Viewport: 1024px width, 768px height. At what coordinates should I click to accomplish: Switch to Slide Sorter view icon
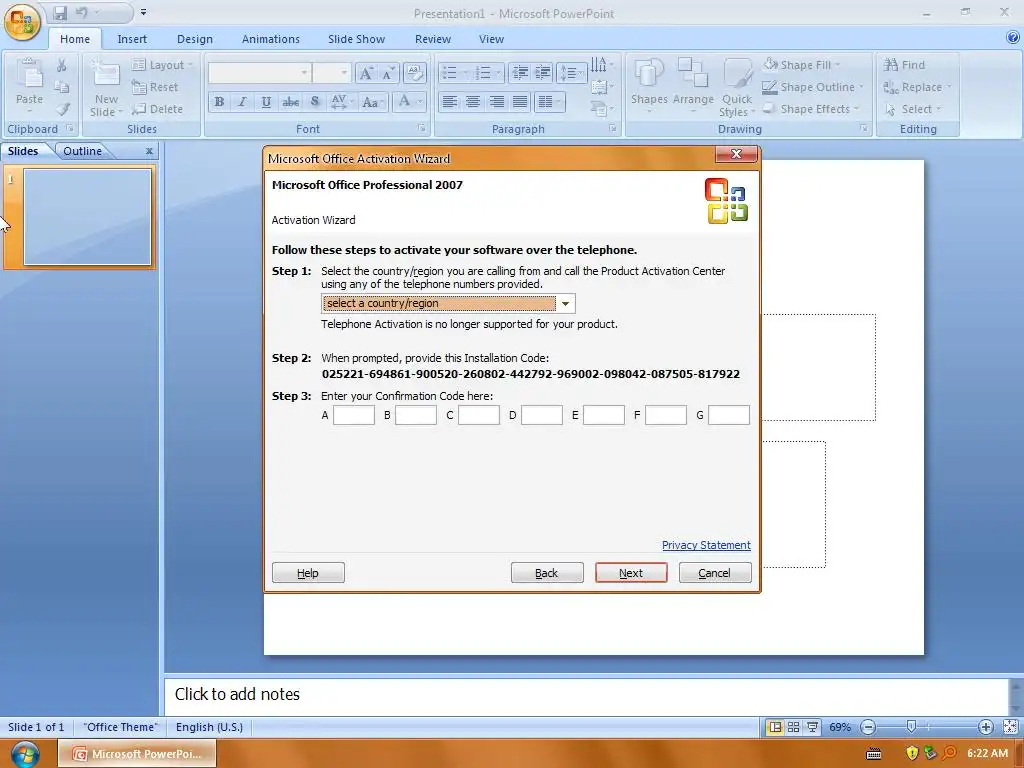pyautogui.click(x=793, y=727)
